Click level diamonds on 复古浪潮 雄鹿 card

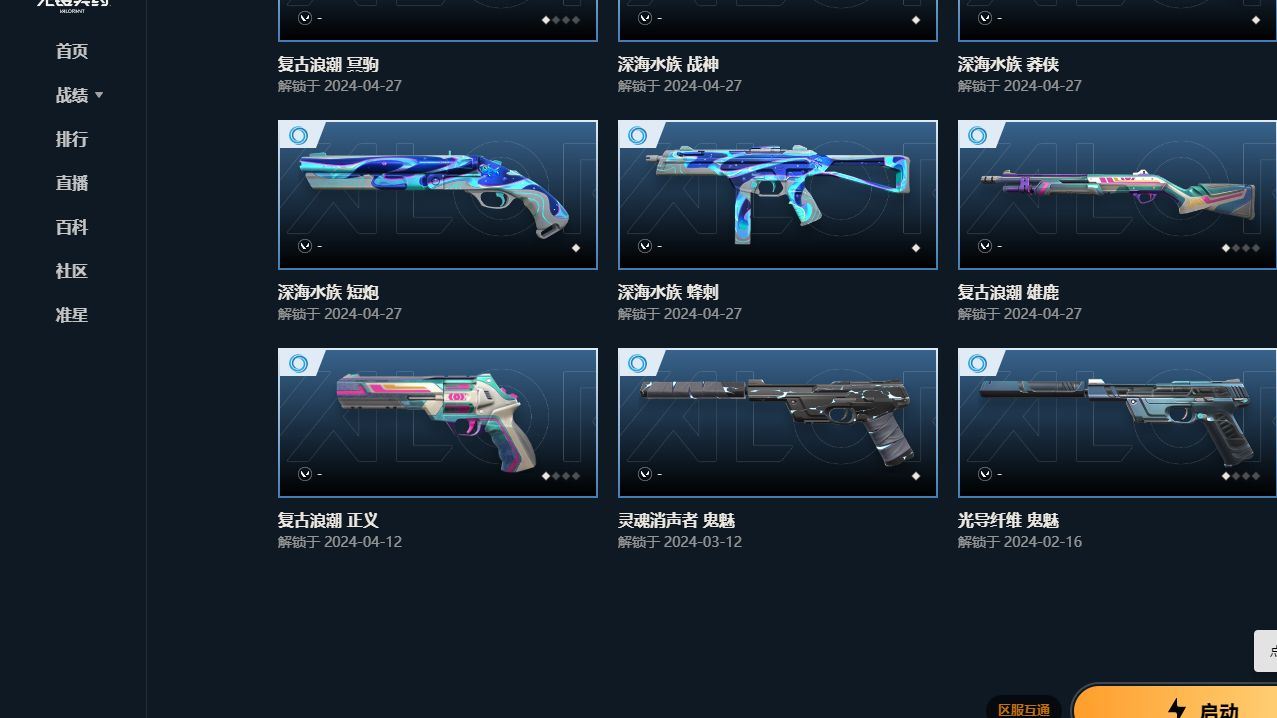click(1242, 248)
